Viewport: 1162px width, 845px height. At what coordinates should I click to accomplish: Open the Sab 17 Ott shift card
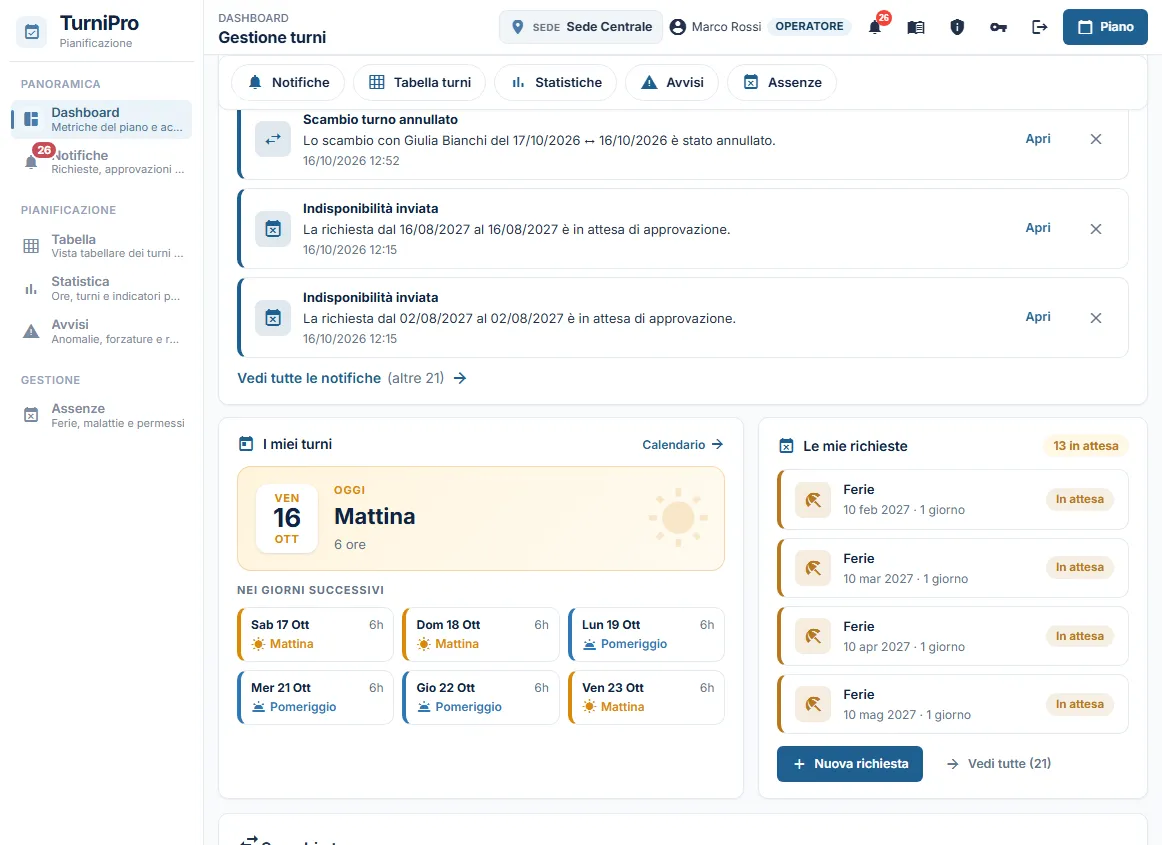tap(316, 634)
